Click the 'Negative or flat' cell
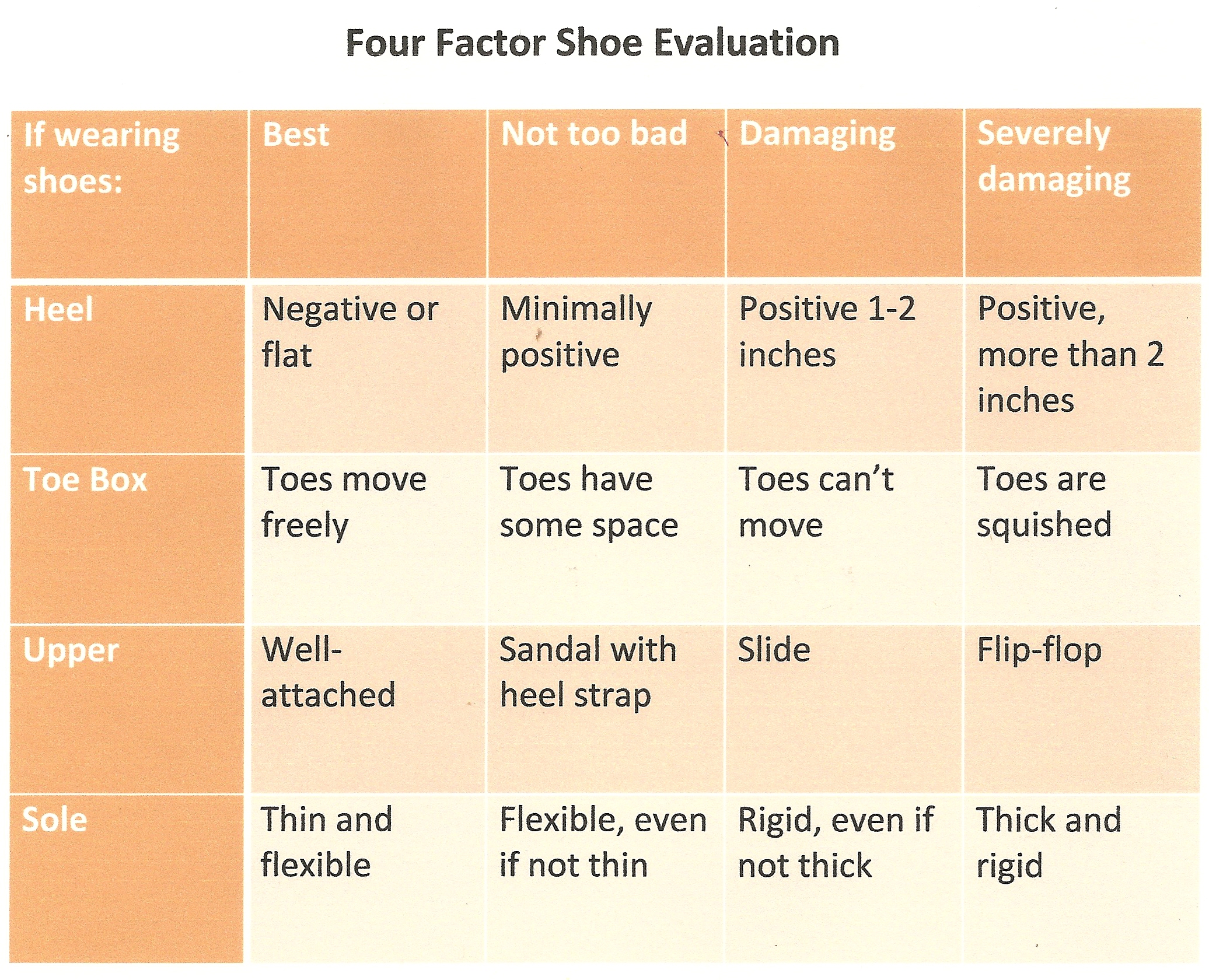 pos(350,331)
